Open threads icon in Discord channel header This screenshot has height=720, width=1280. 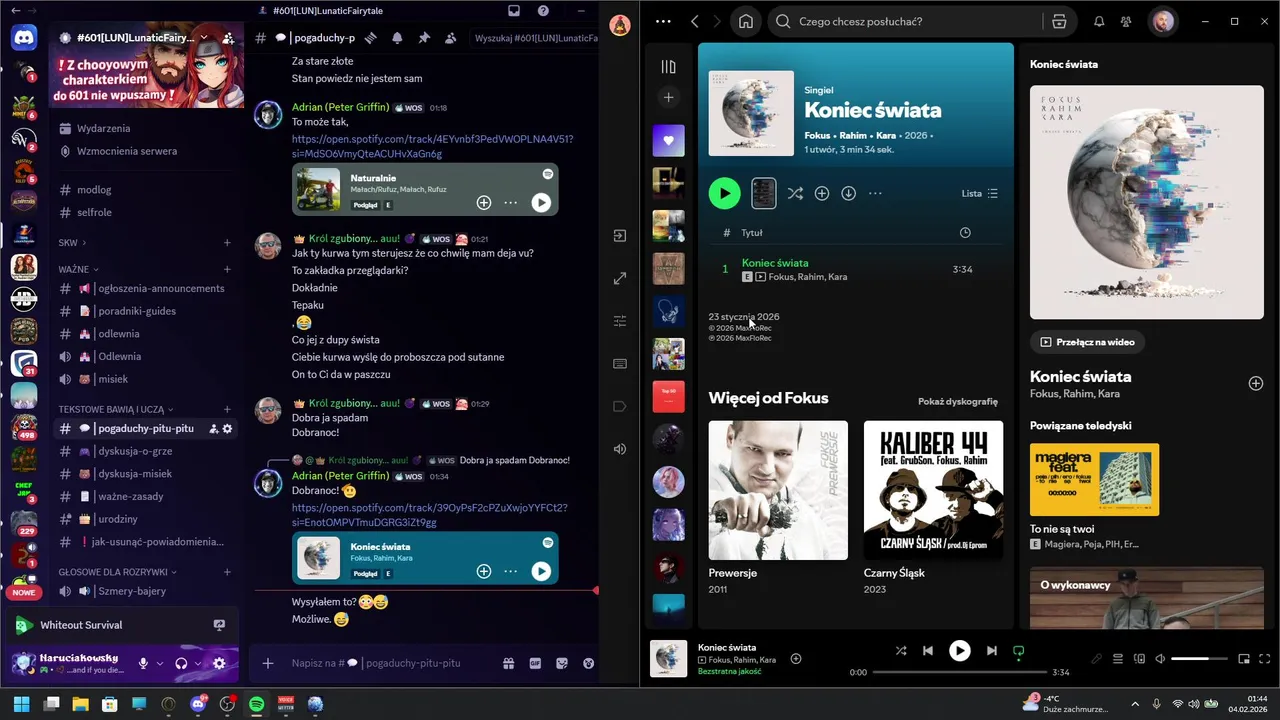pos(371,38)
